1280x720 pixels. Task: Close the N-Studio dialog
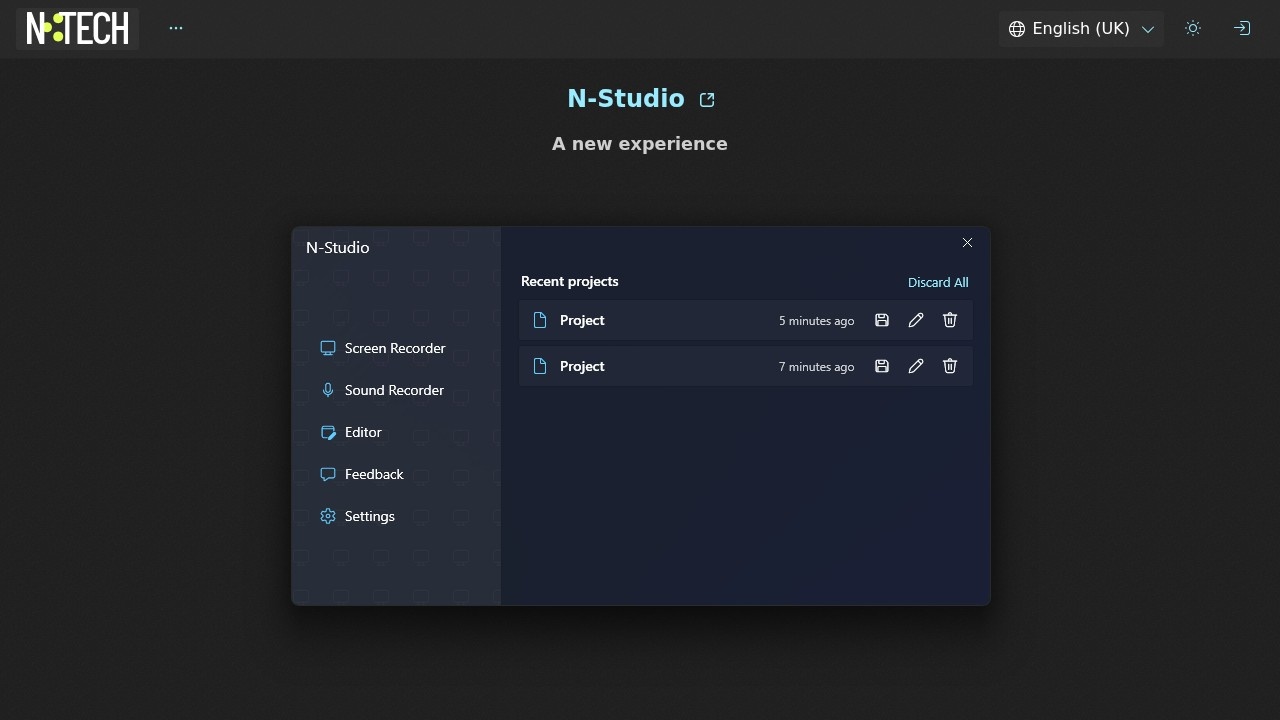pos(967,243)
